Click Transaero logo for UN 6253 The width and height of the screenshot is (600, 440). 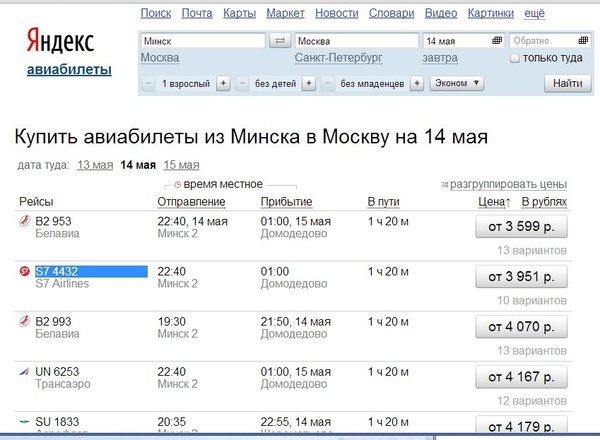pos(24,372)
